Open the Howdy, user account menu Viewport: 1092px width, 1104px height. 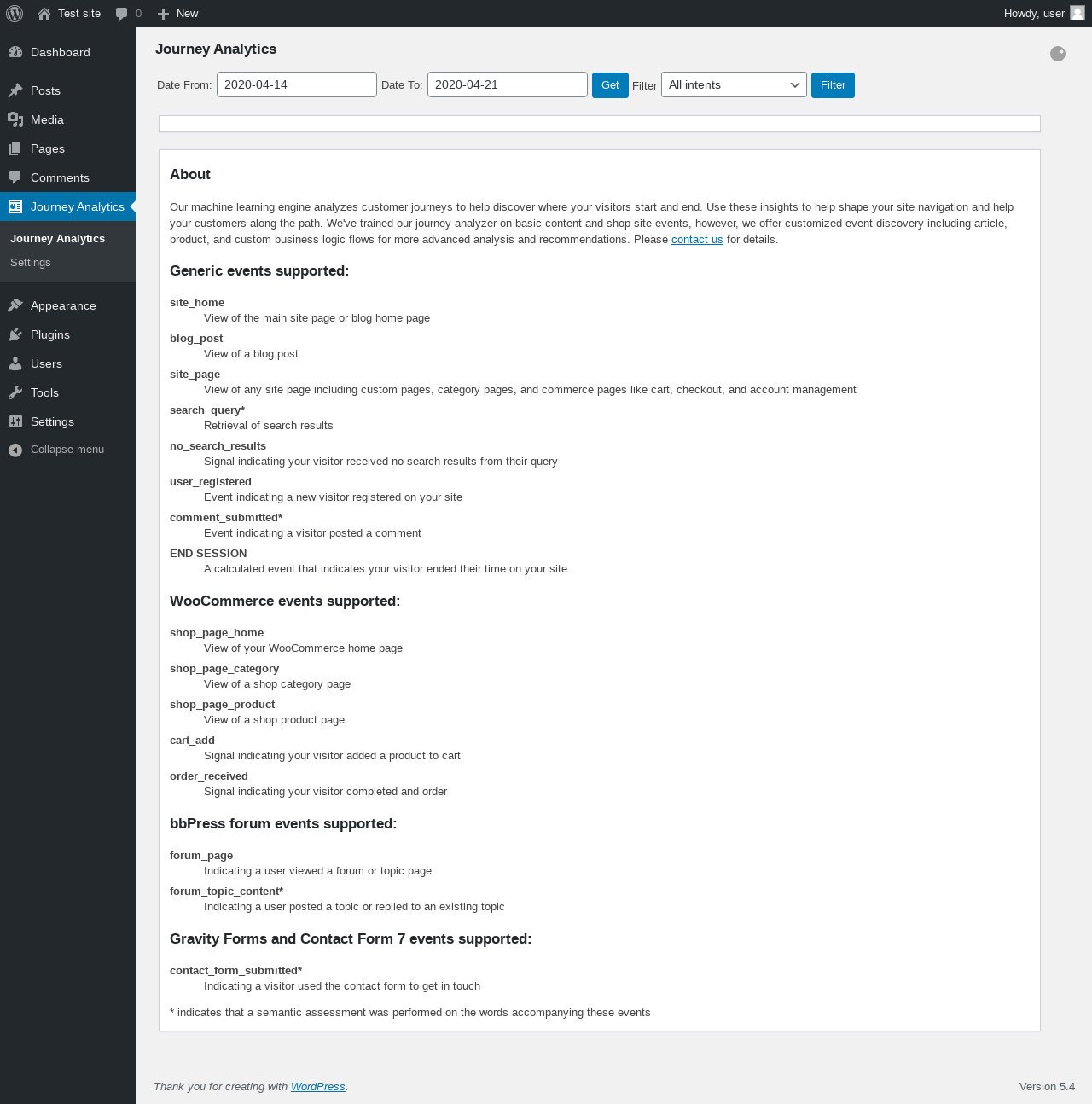[x=1044, y=14]
